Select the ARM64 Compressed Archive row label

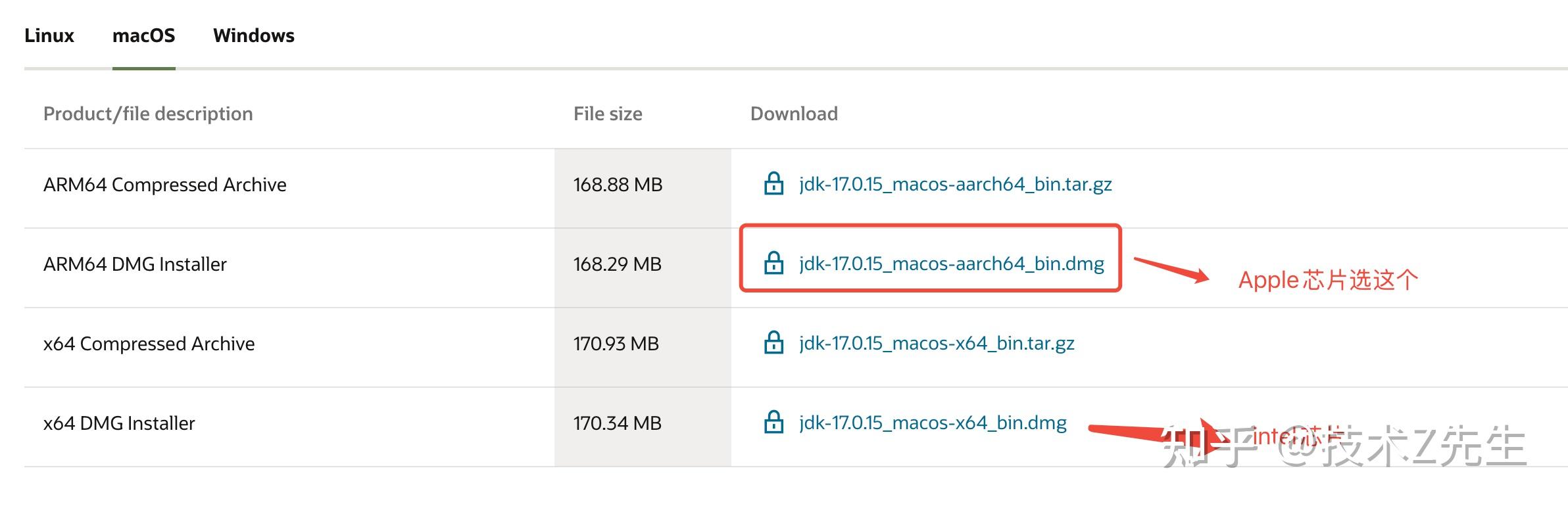click(x=164, y=185)
